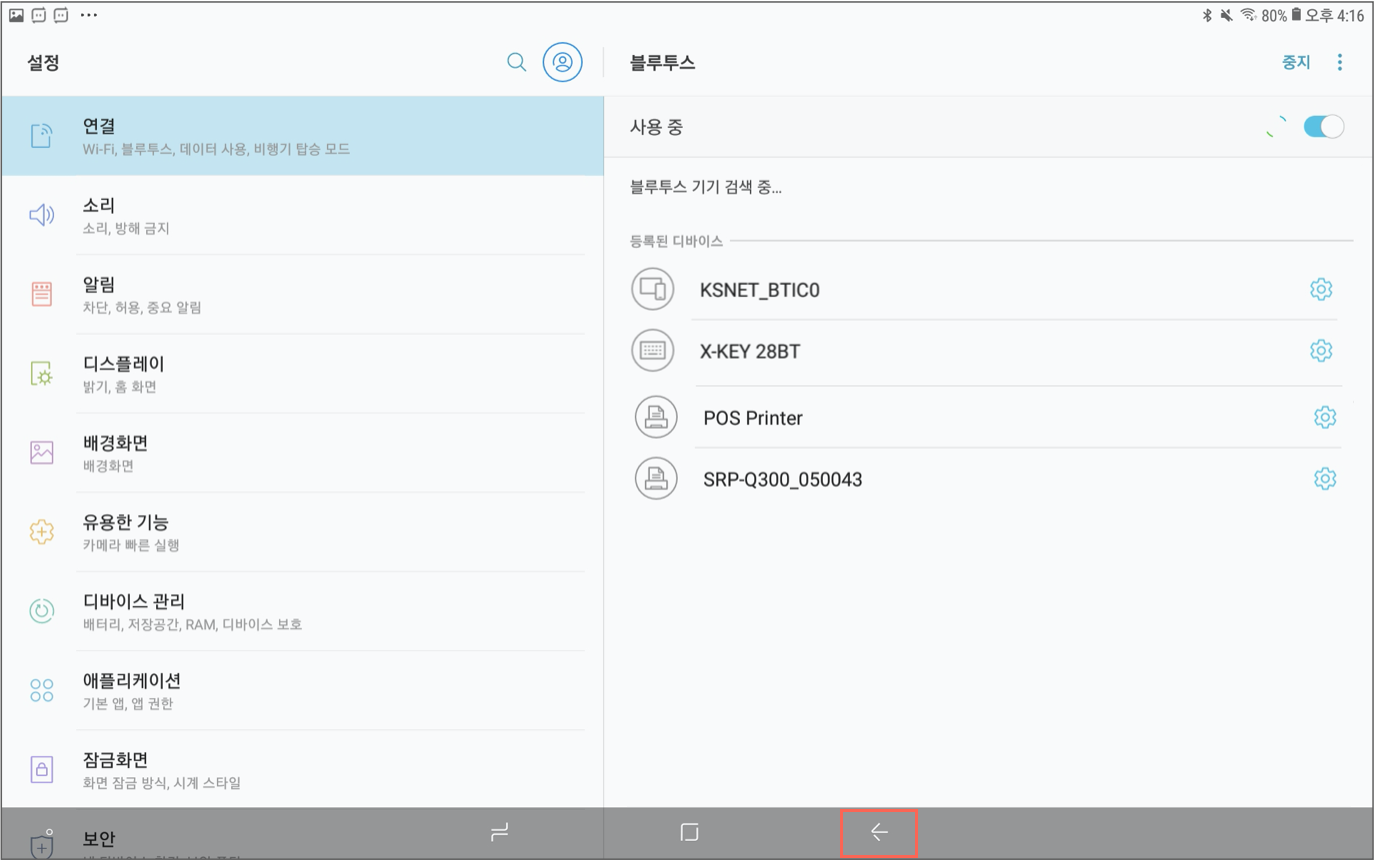Open the 잠금화면 settings category

coord(303,768)
